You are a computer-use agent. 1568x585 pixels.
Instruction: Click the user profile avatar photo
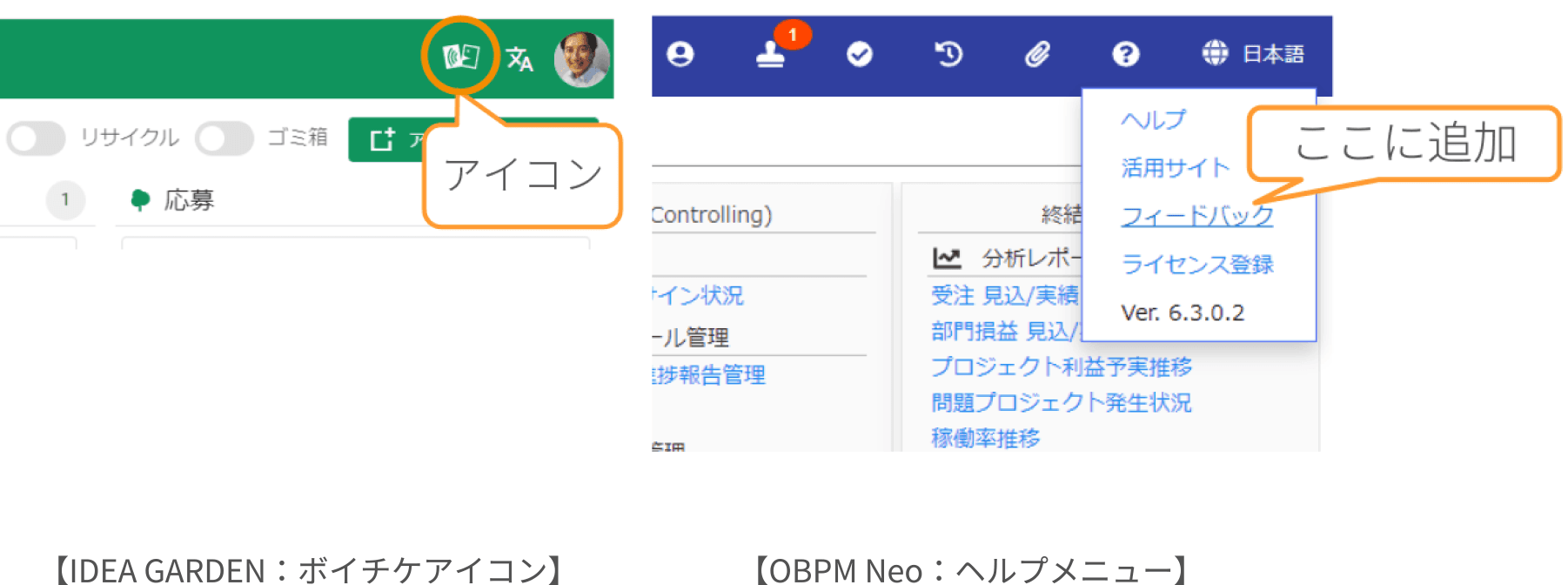[581, 59]
